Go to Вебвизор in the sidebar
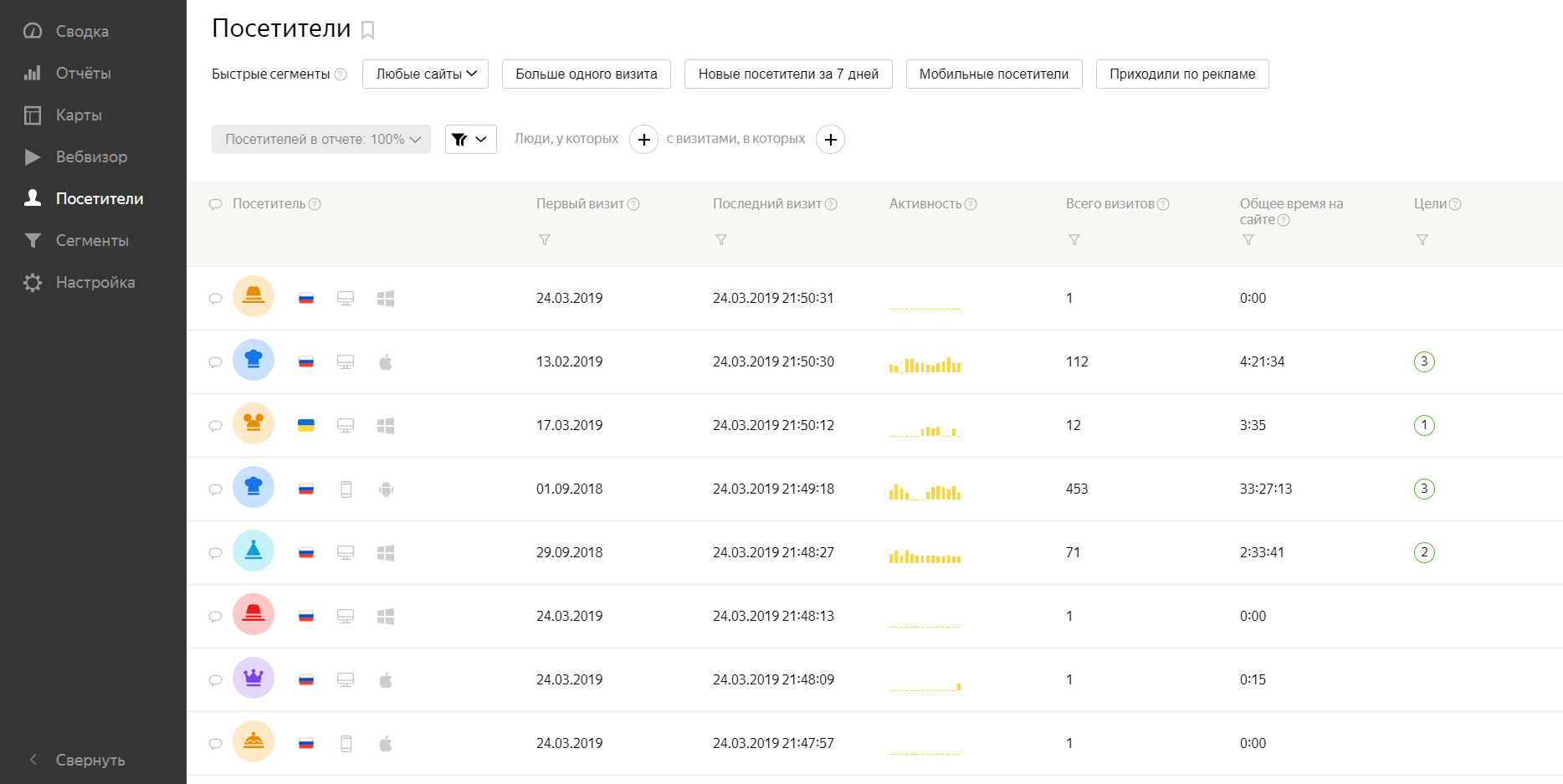The image size is (1563, 784). coord(91,156)
